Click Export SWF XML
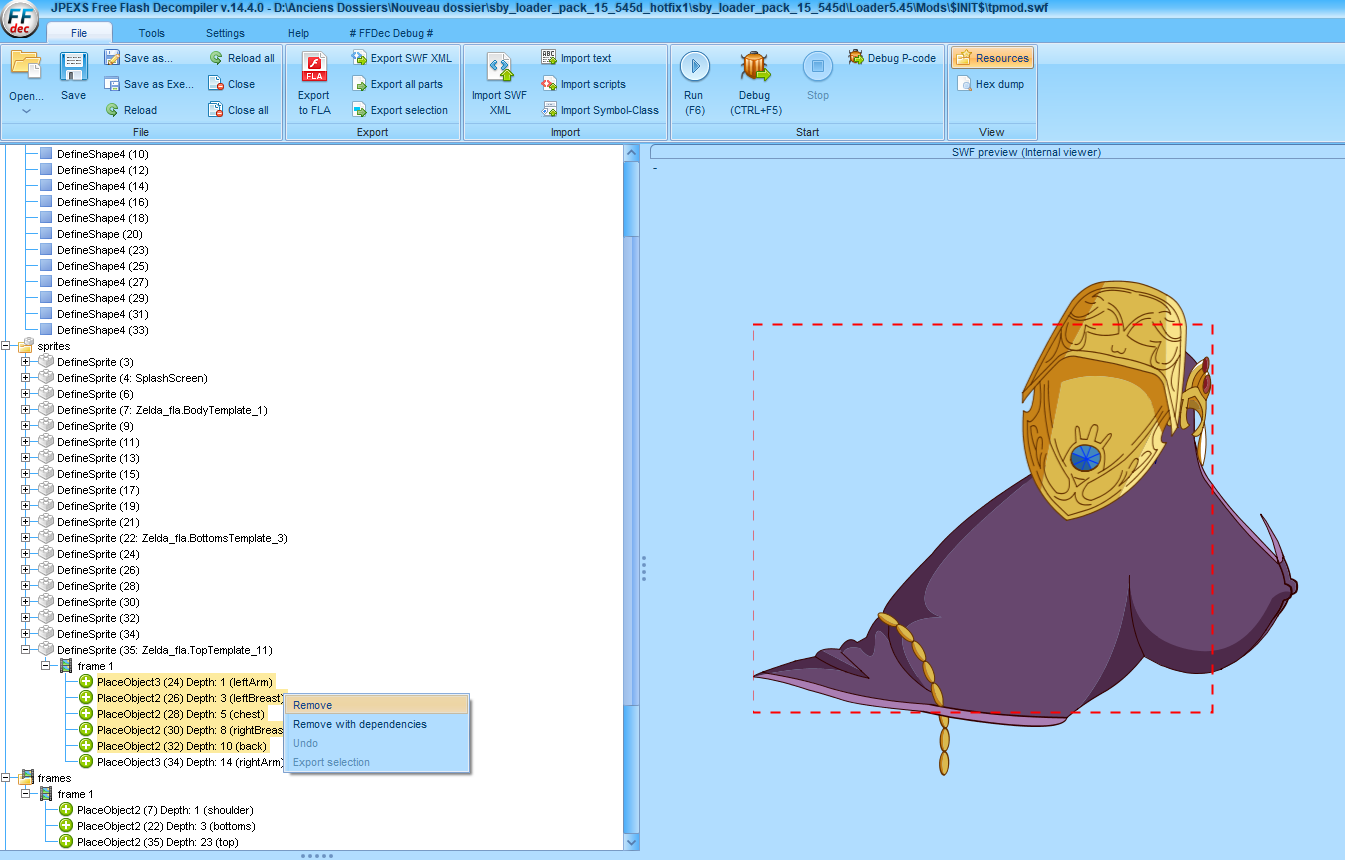The height and width of the screenshot is (860, 1345). click(x=401, y=58)
